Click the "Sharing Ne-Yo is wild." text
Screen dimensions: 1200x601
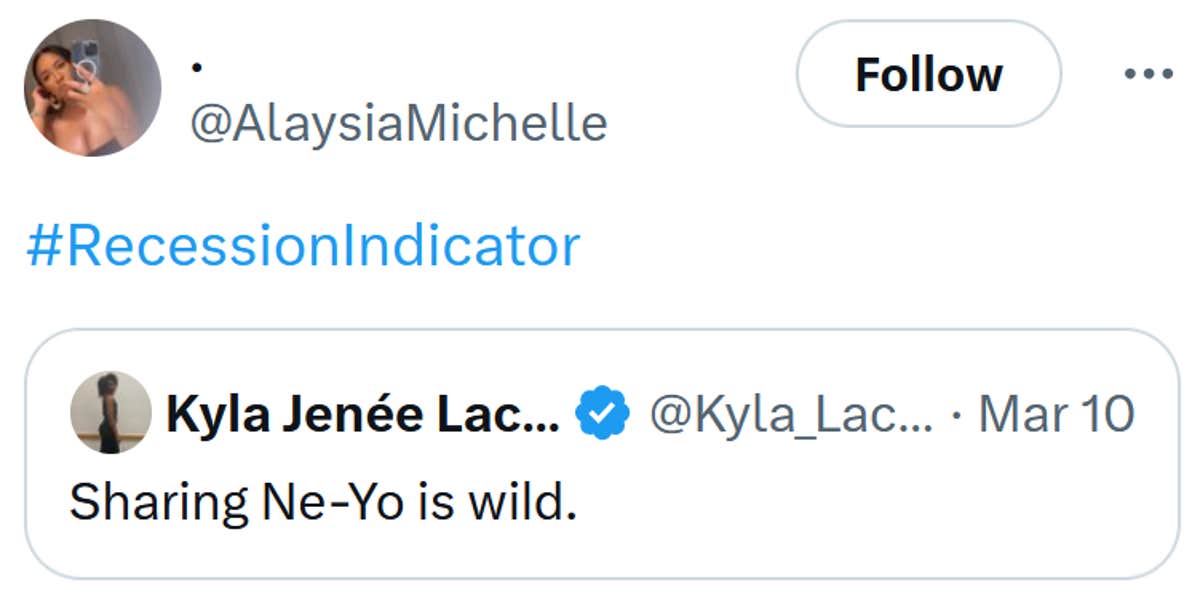pyautogui.click(x=323, y=501)
